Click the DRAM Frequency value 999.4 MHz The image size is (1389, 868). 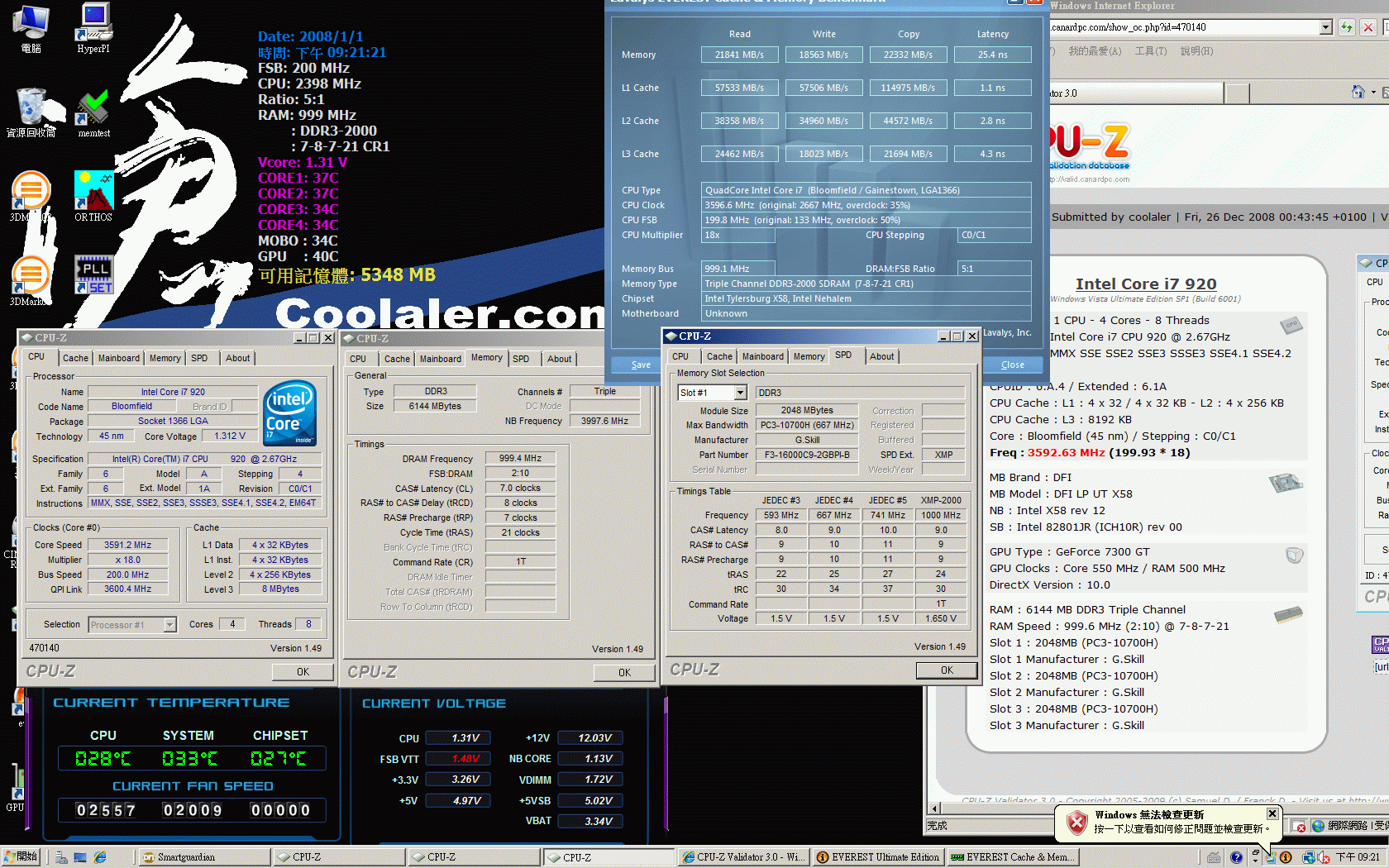tap(521, 458)
